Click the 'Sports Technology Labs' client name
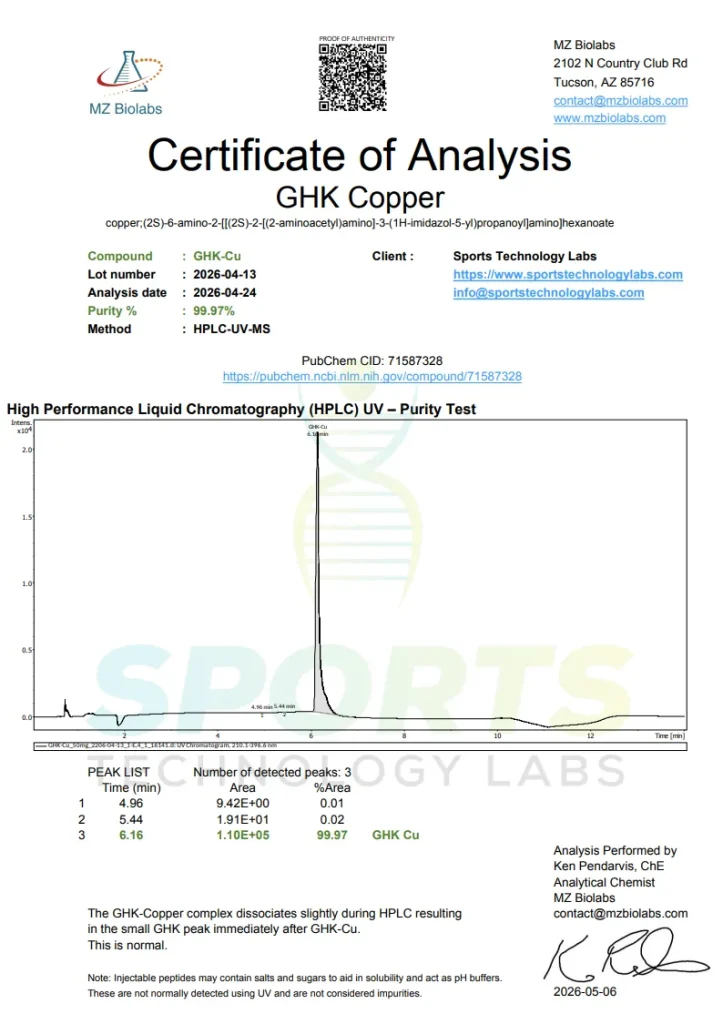The height and width of the screenshot is (1024, 723). [525, 256]
